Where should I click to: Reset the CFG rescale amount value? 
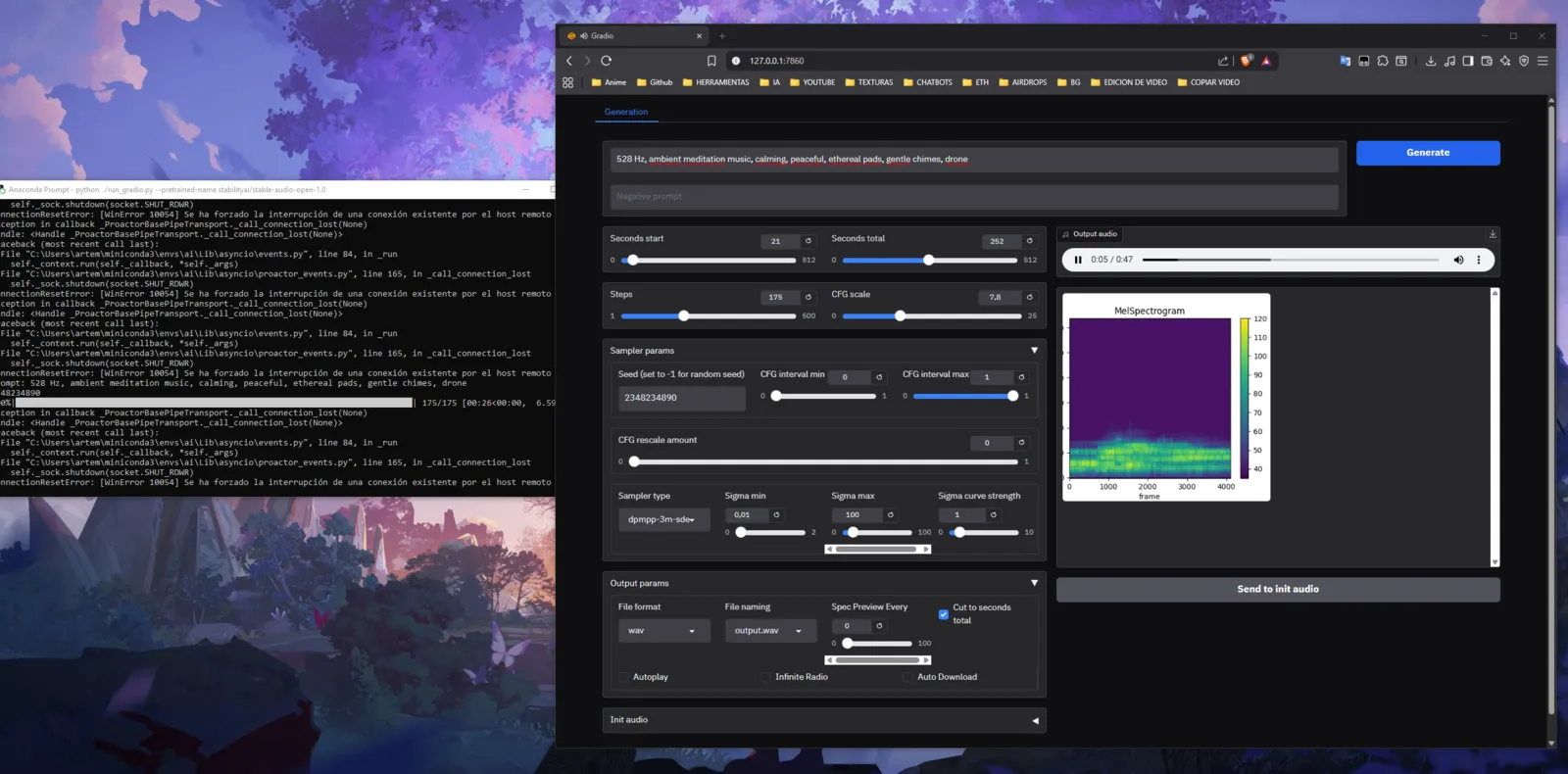[x=1021, y=443]
